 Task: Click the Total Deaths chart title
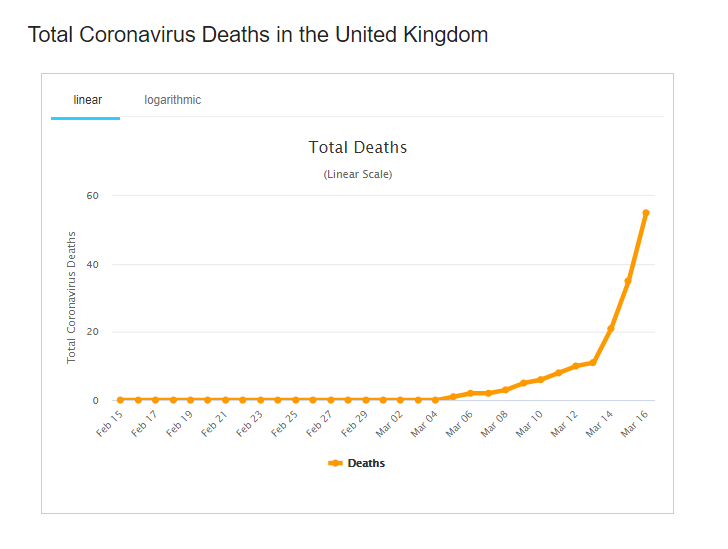pyautogui.click(x=358, y=147)
